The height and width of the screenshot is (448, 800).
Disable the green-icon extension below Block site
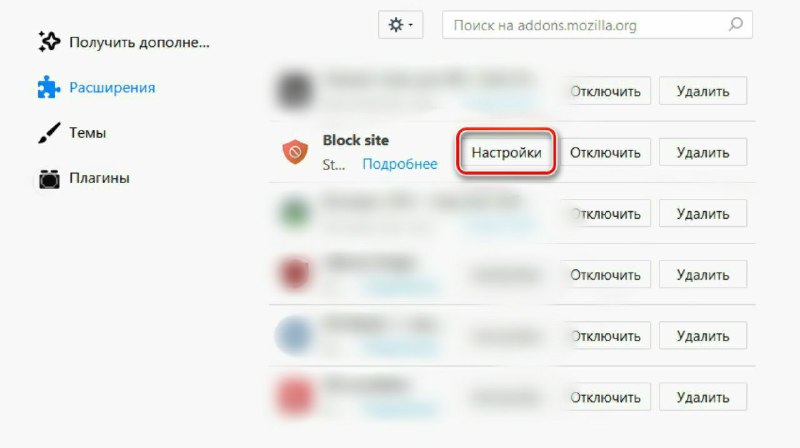[605, 213]
